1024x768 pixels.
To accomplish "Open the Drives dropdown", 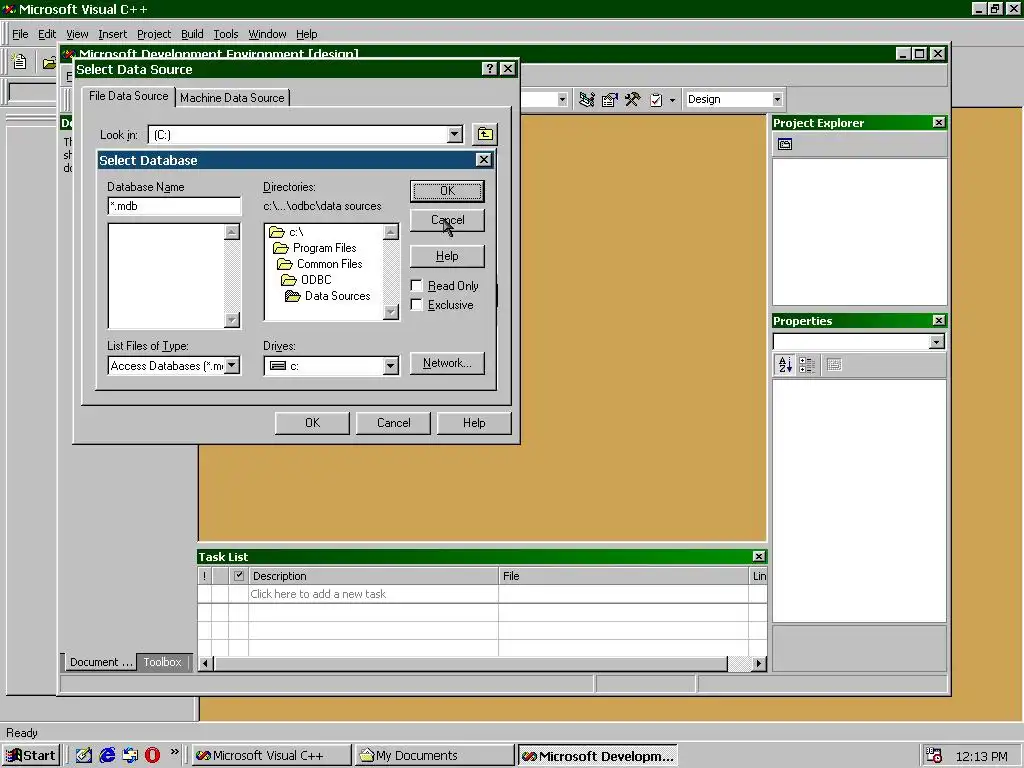I will [391, 366].
